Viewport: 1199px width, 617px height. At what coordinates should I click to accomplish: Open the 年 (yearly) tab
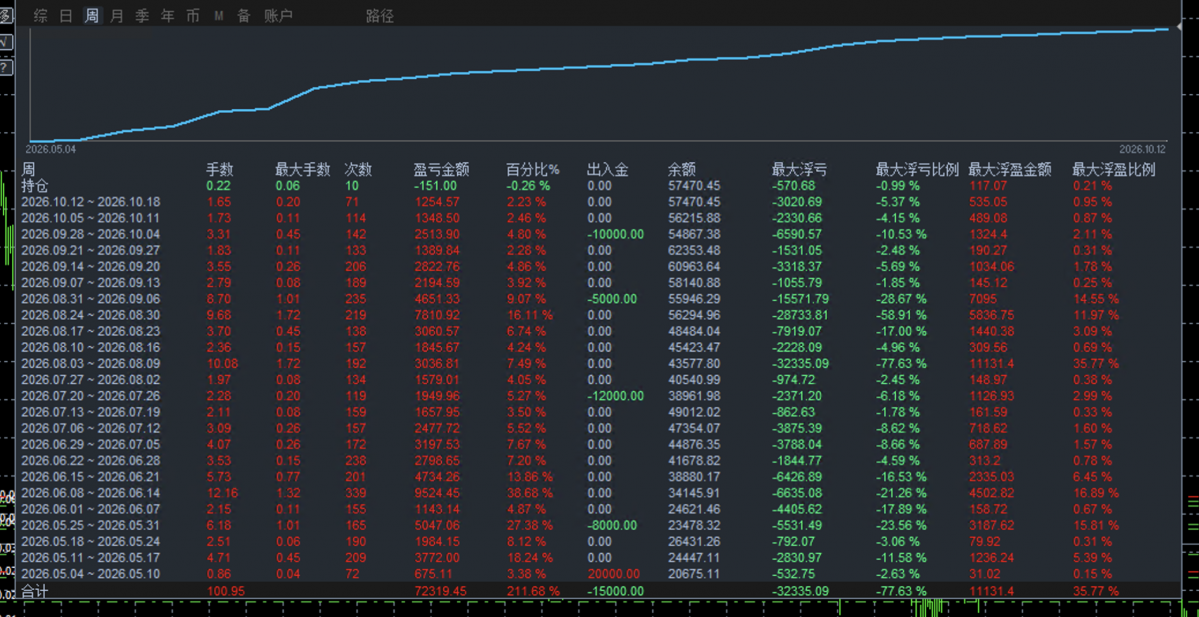(x=167, y=15)
